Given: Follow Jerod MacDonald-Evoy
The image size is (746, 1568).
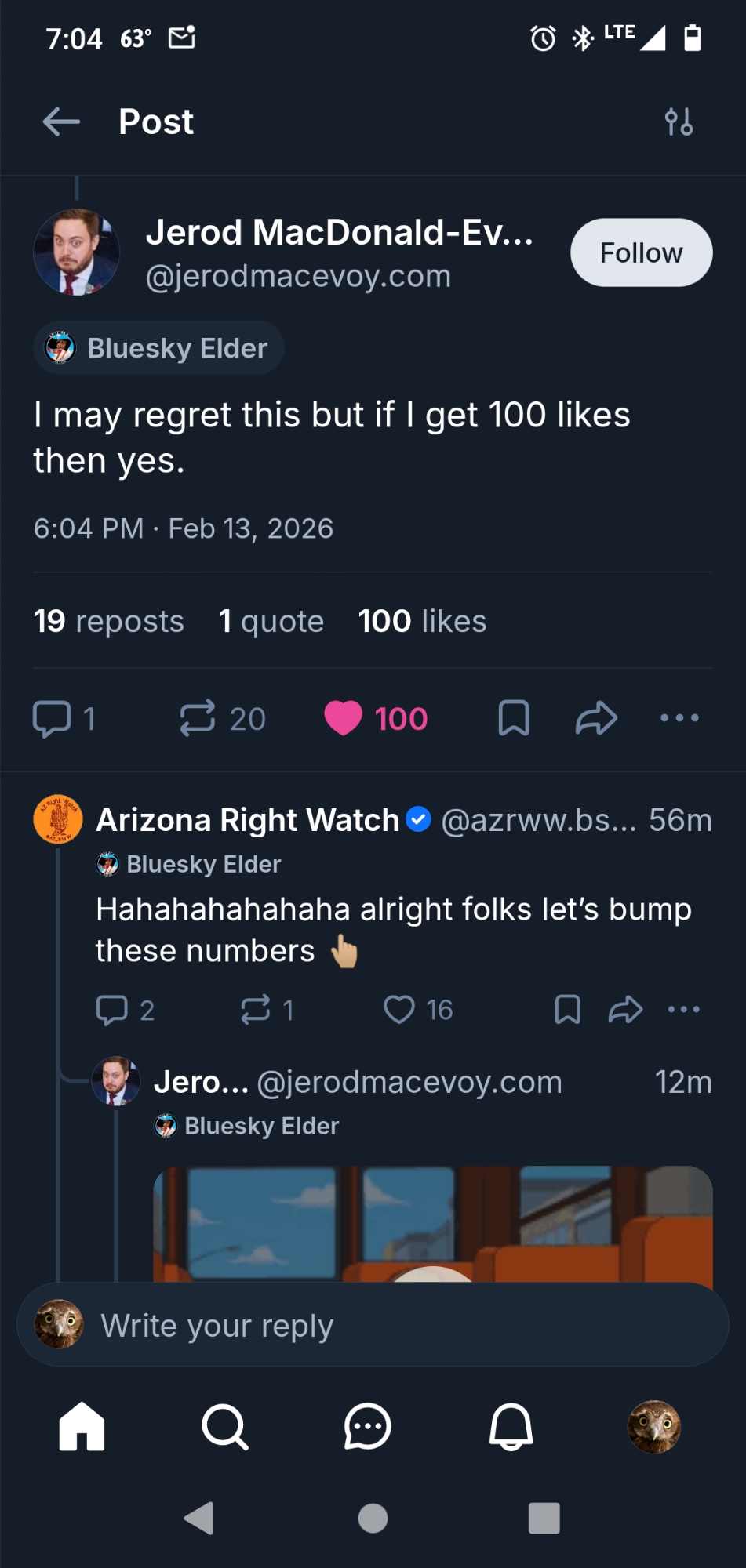Looking at the screenshot, I should click(x=641, y=252).
